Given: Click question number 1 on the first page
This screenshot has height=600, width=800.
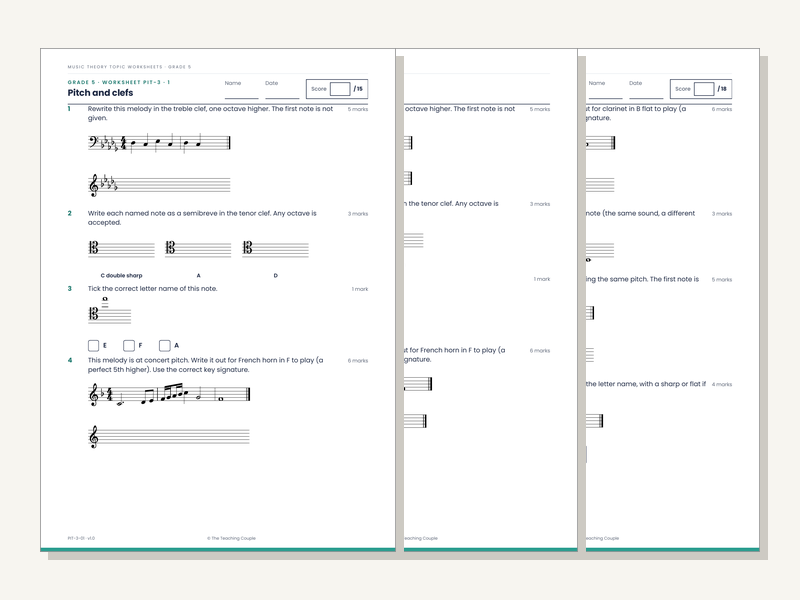Looking at the screenshot, I should click(x=69, y=109).
